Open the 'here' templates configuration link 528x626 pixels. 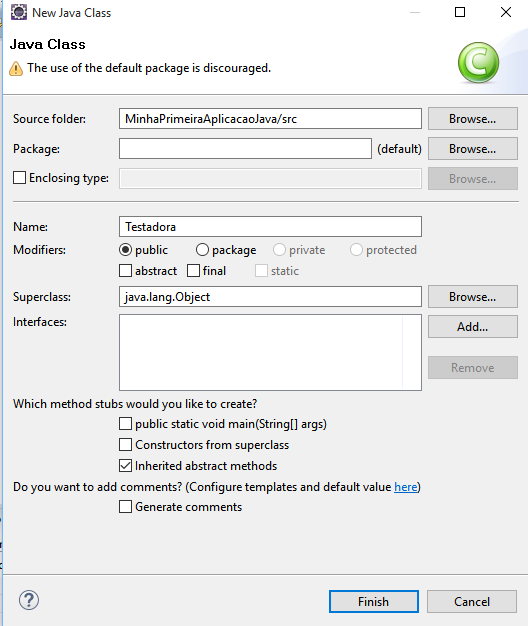point(405,487)
